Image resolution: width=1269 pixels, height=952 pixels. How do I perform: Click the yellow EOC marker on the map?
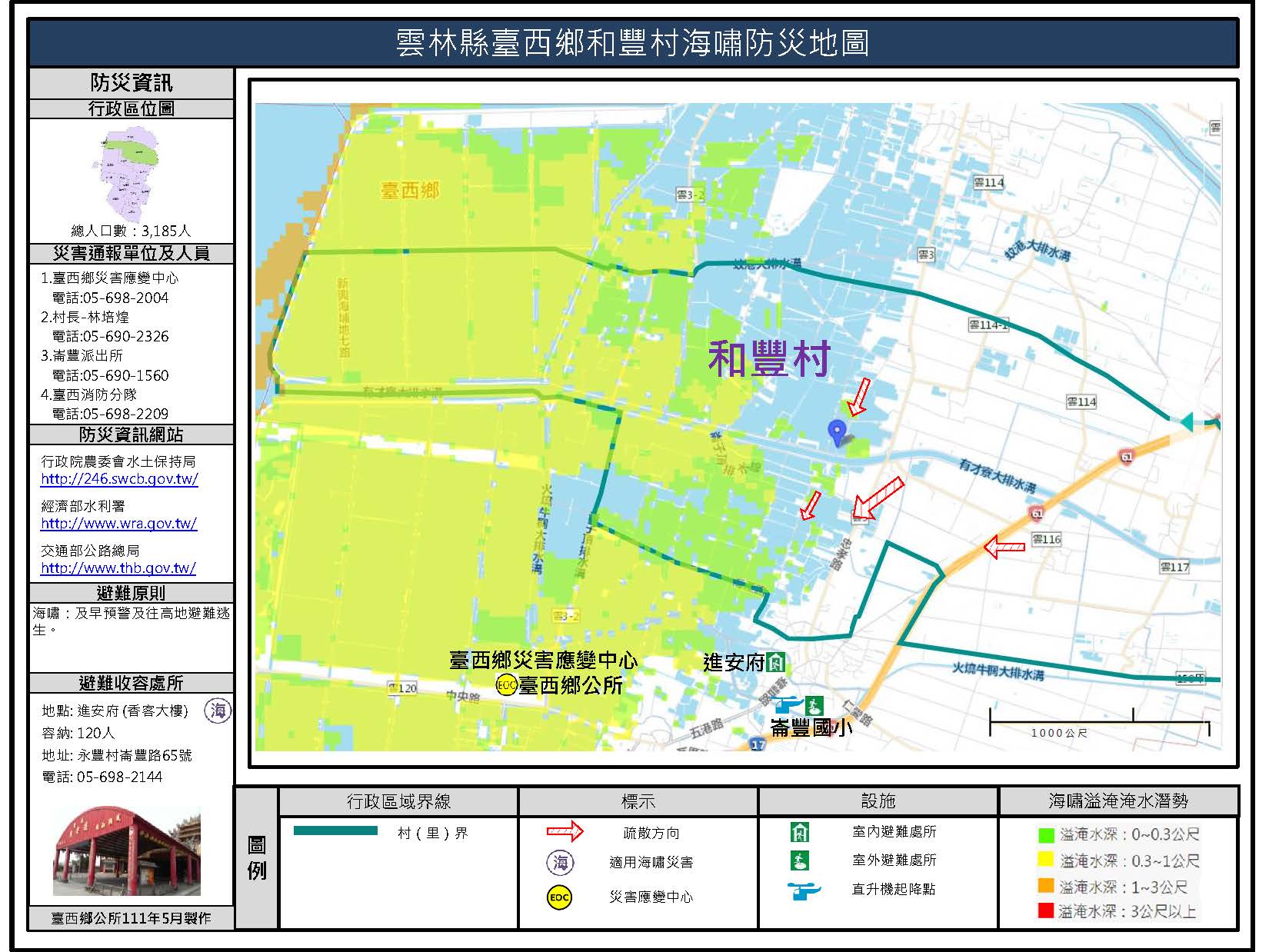[506, 685]
